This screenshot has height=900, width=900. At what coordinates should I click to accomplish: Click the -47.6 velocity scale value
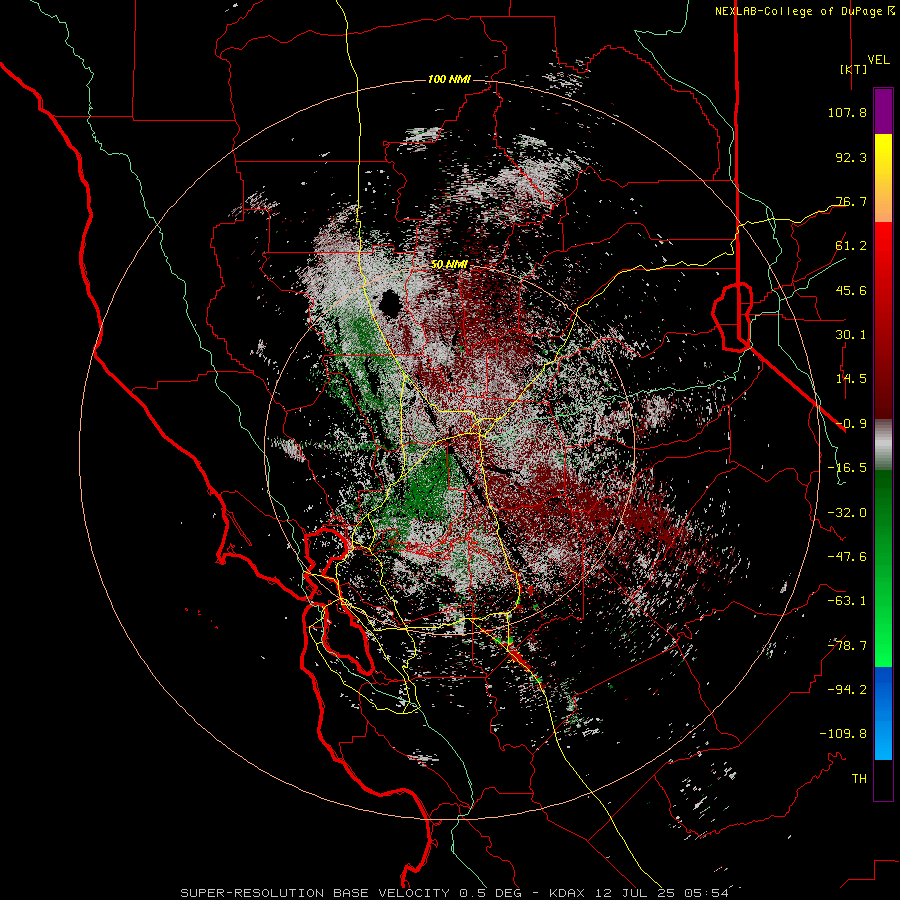[x=847, y=557]
